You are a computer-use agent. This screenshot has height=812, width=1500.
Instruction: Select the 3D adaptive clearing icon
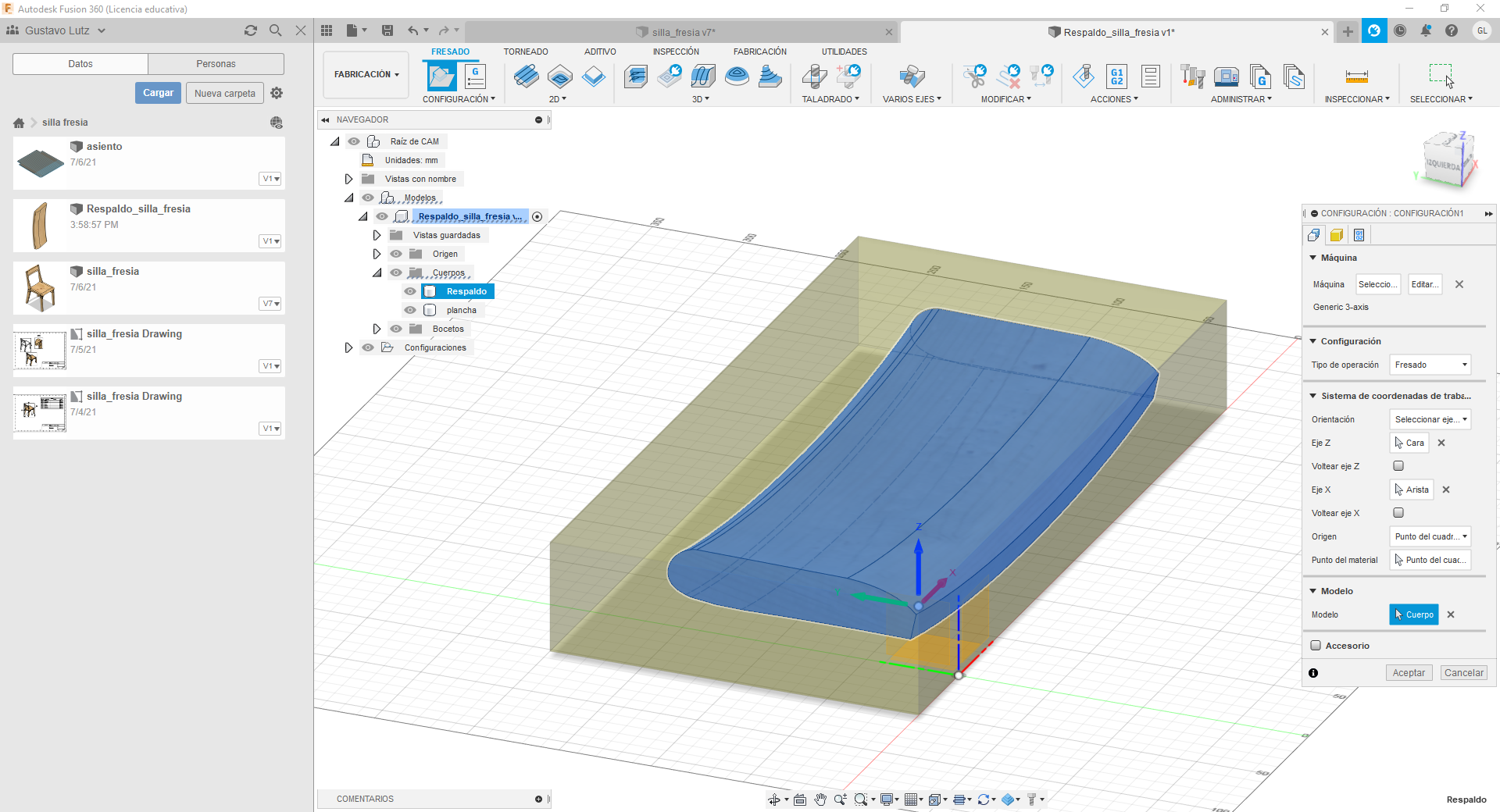click(636, 77)
